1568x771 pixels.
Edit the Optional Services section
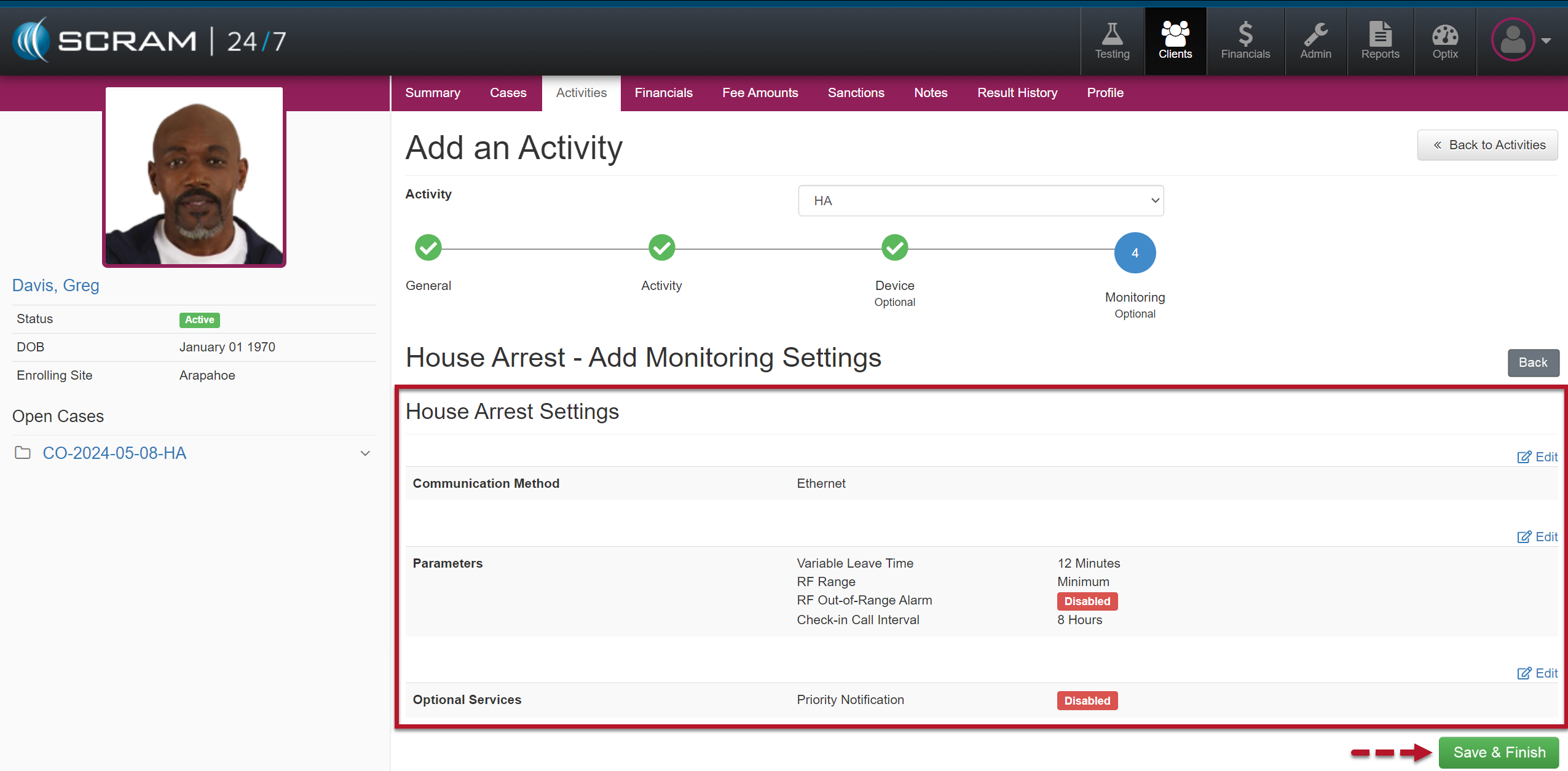(x=1537, y=673)
